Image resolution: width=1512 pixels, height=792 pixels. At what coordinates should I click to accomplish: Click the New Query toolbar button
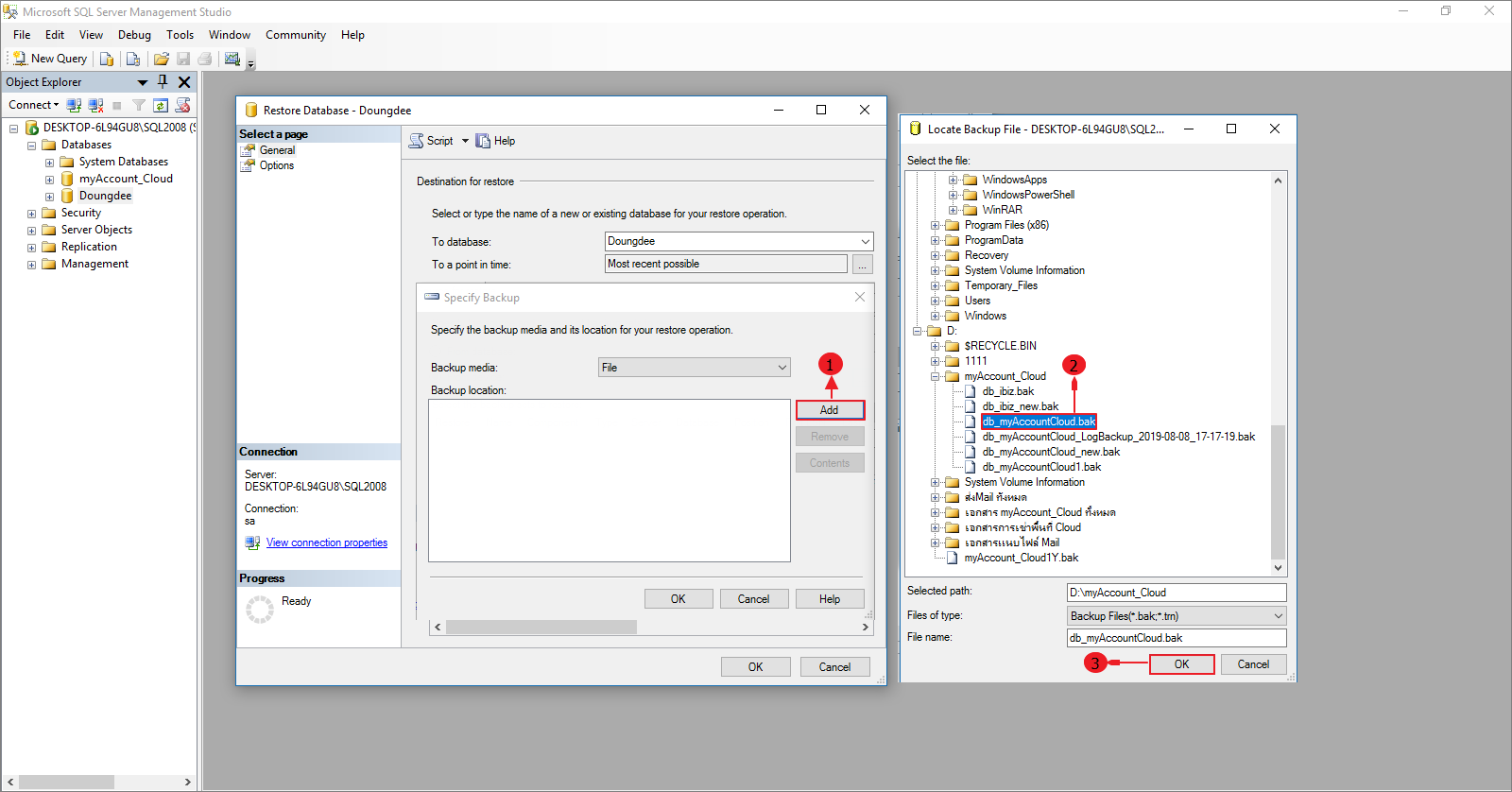[50, 59]
